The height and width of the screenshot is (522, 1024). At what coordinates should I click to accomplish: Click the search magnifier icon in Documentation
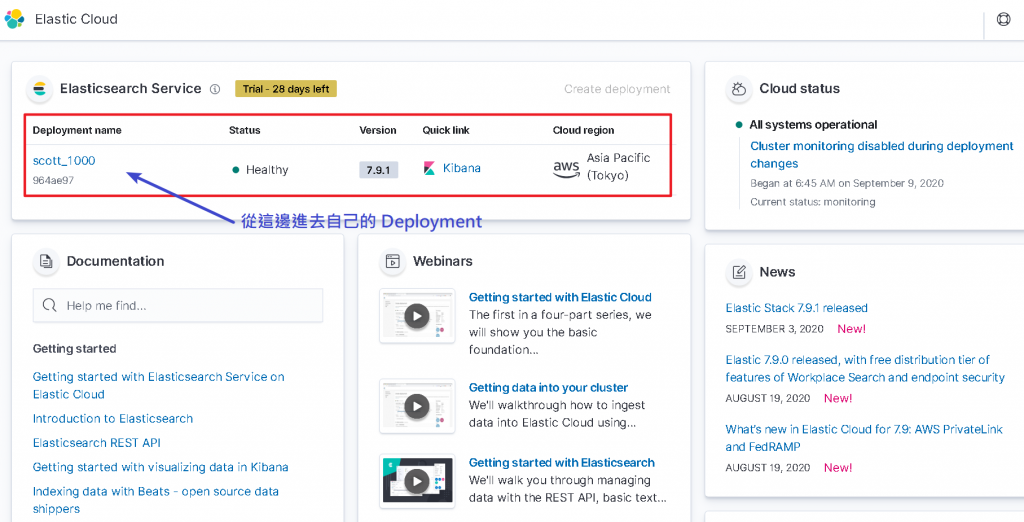click(x=49, y=305)
